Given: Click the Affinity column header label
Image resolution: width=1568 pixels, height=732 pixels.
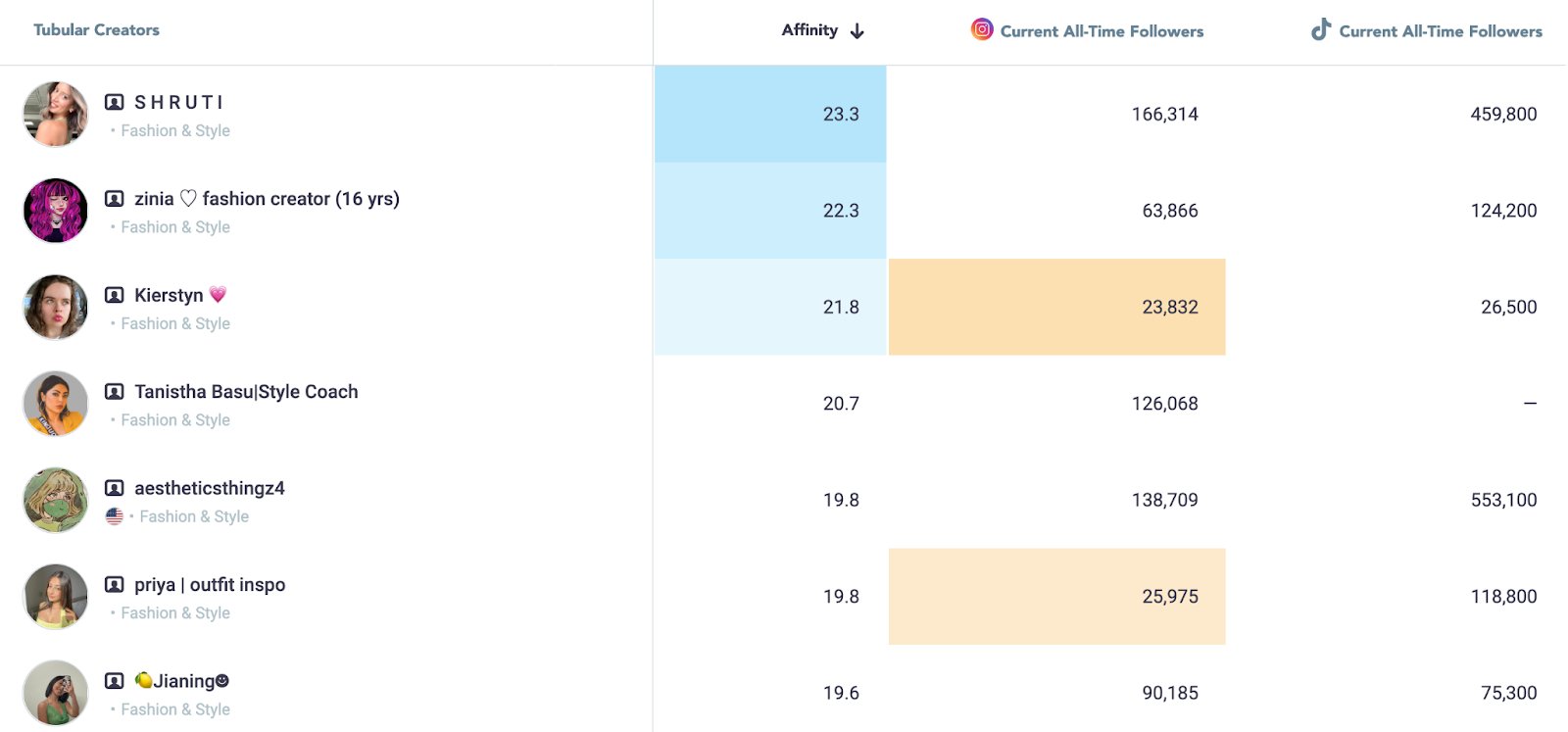Looking at the screenshot, I should tap(809, 30).
